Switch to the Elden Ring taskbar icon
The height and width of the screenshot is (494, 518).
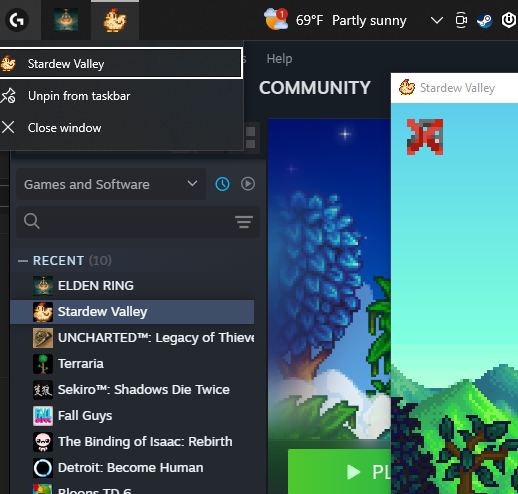click(66, 20)
